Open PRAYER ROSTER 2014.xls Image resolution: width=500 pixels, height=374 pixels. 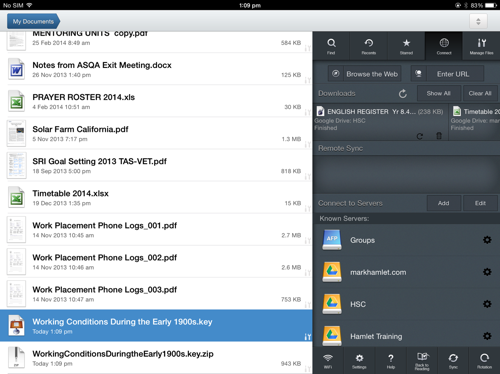[156, 101]
